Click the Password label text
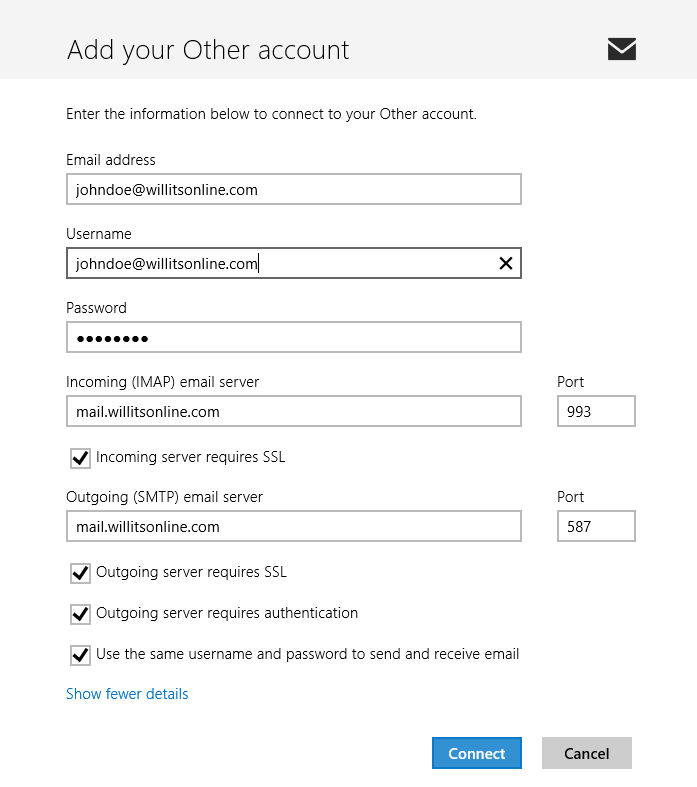This screenshot has width=697, height=787. pyautogui.click(x=96, y=308)
